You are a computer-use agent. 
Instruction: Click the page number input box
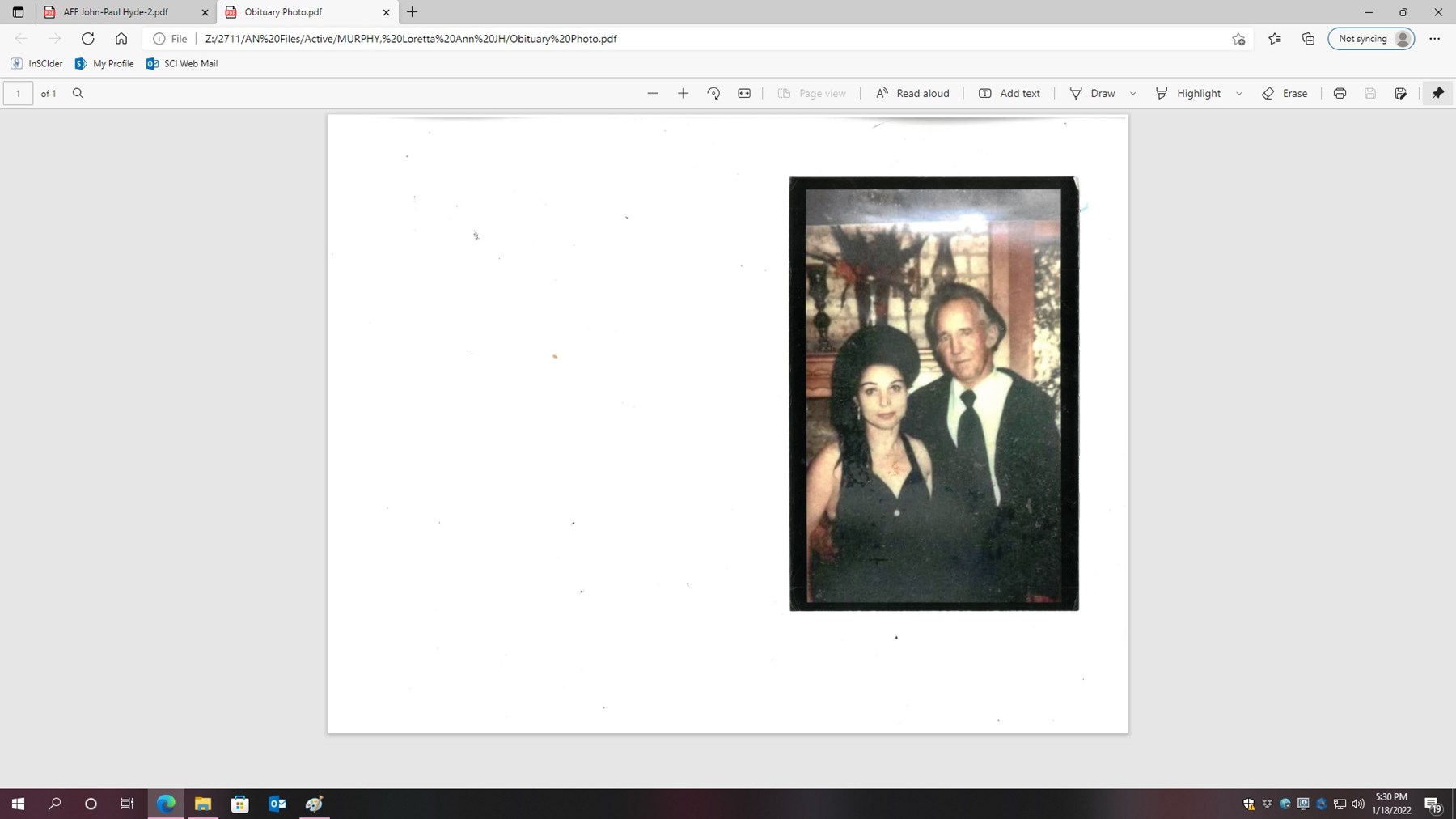tap(19, 94)
